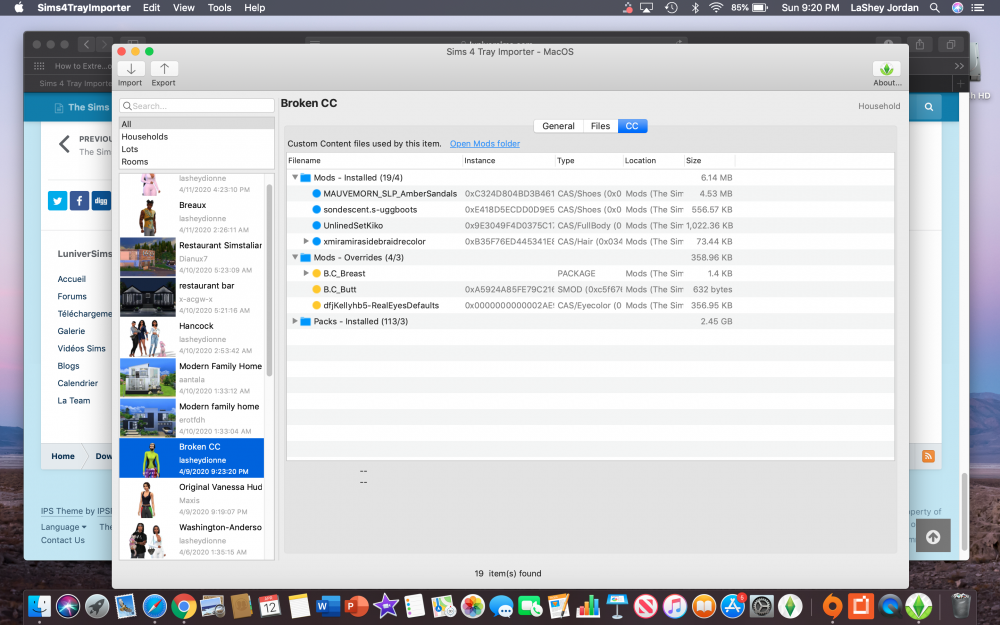Click the search magnifier on the website header
The width and height of the screenshot is (1000, 625).
coord(929,107)
